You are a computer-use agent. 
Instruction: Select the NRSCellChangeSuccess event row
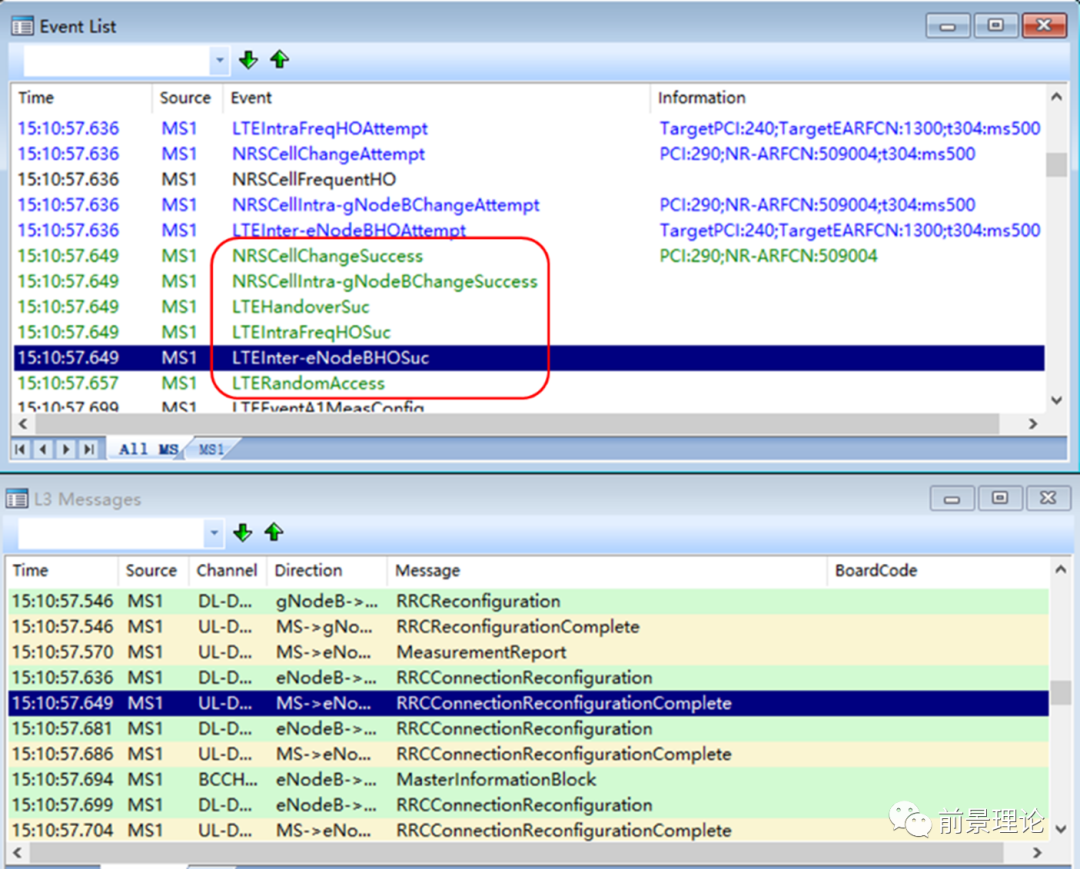(x=529, y=255)
